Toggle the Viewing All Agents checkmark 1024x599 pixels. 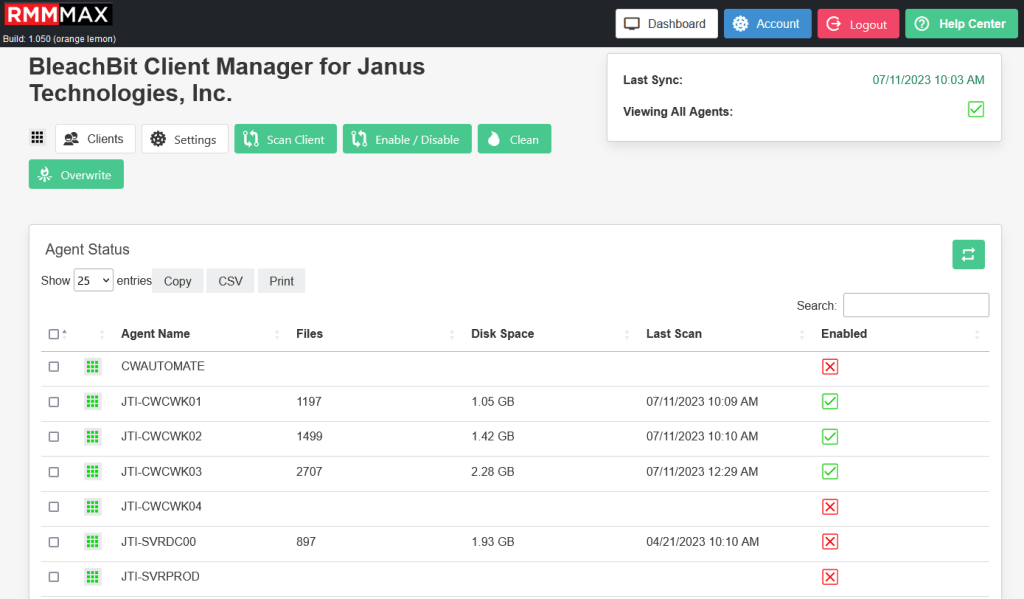coord(976,110)
